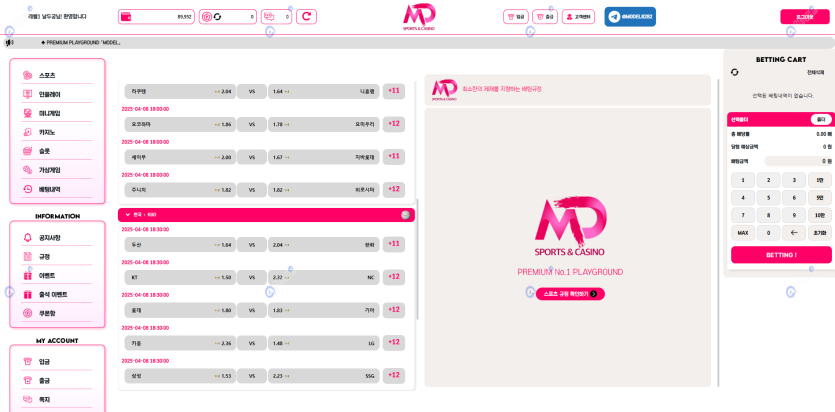Screen dimensions: 835x412
Task: Click the point conversion swap arrows icon
Action: point(217,17)
